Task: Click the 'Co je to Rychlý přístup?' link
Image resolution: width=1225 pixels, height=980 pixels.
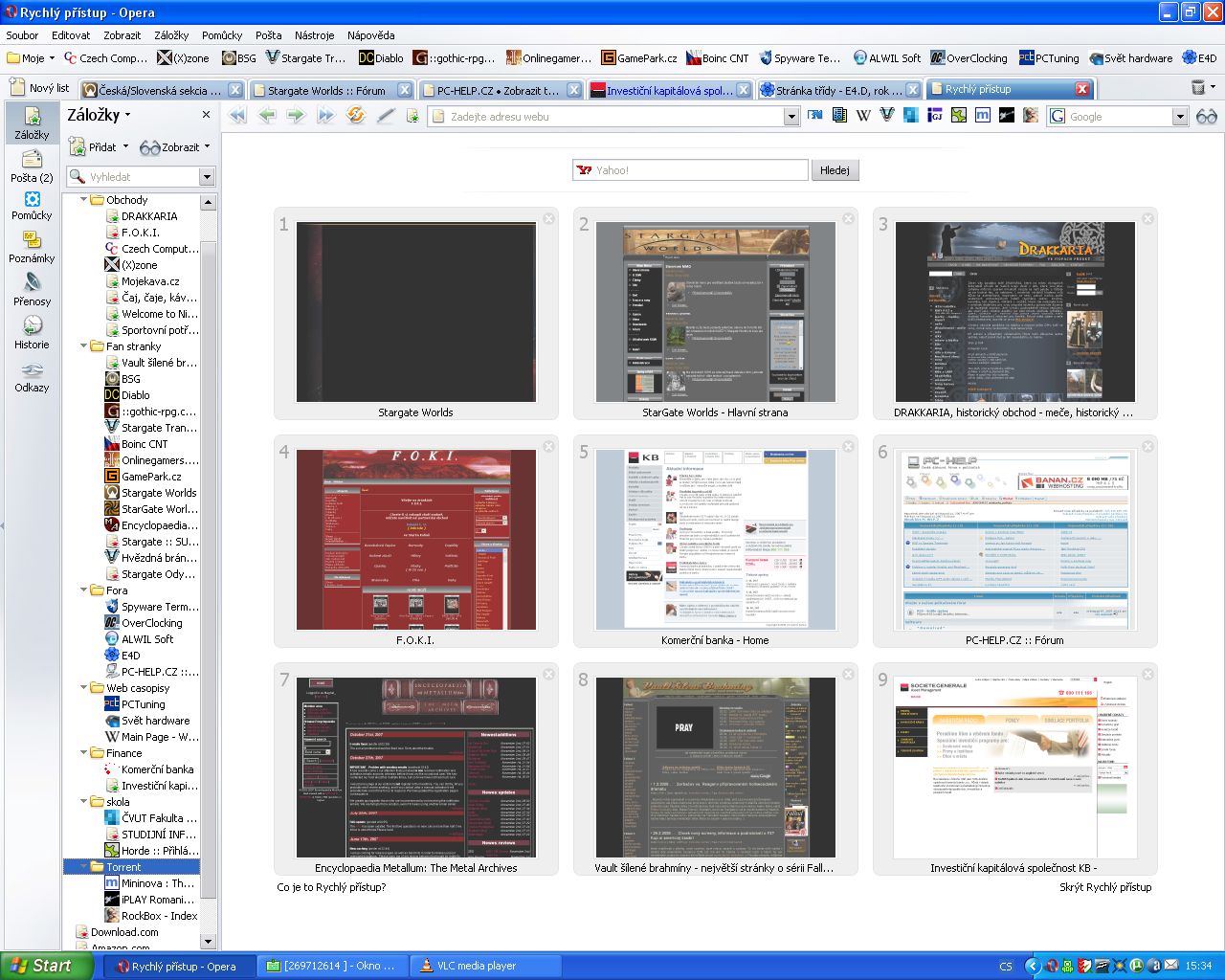Action: [x=331, y=887]
